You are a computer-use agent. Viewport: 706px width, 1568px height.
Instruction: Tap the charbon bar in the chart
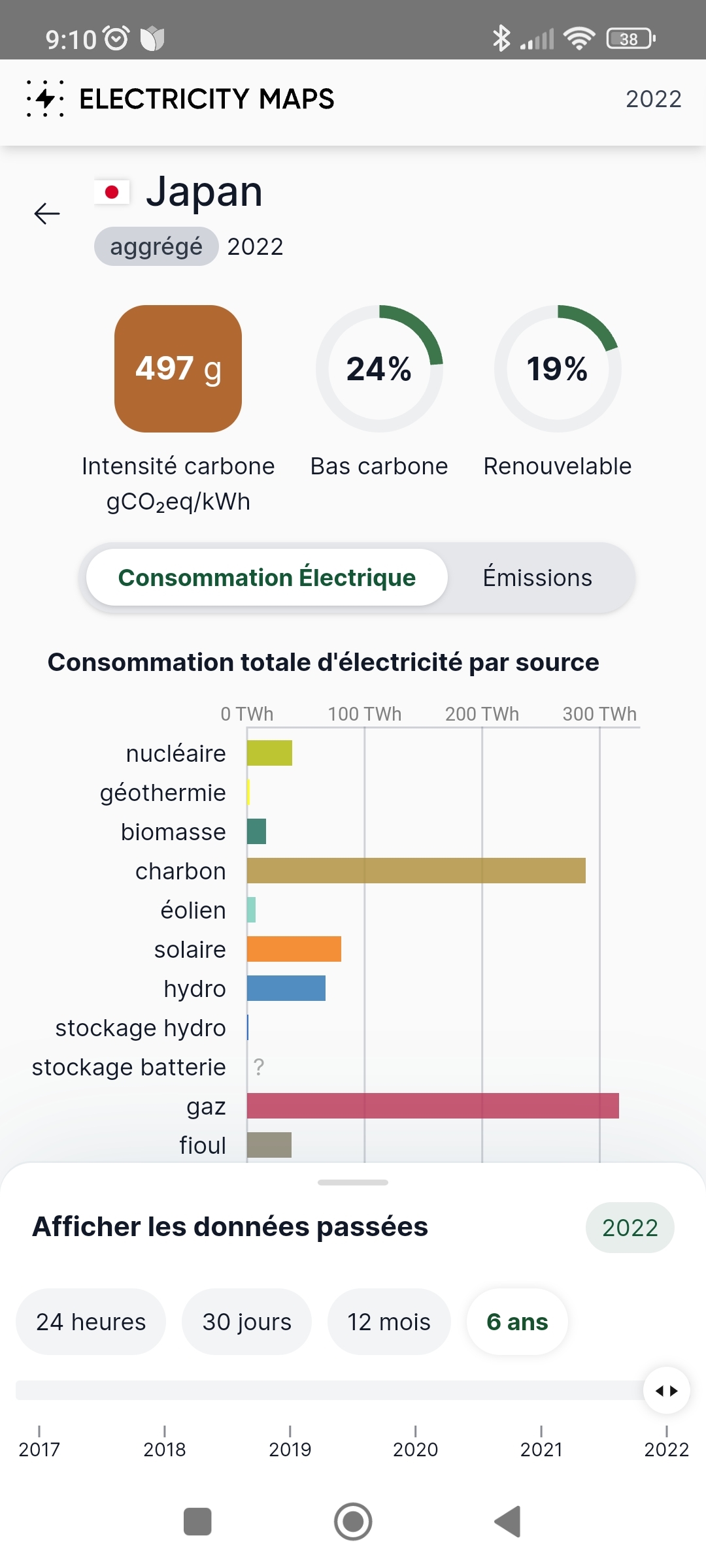[416, 871]
